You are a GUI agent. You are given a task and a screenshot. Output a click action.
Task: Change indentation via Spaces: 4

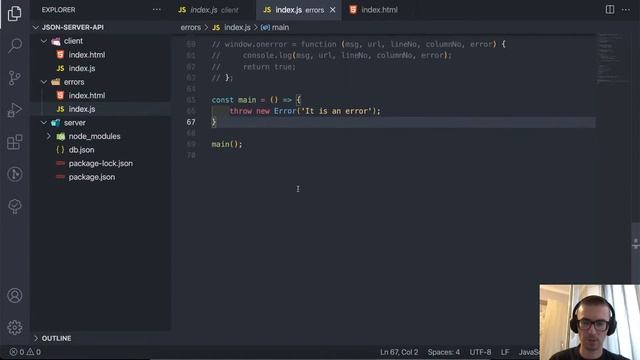tap(444, 352)
